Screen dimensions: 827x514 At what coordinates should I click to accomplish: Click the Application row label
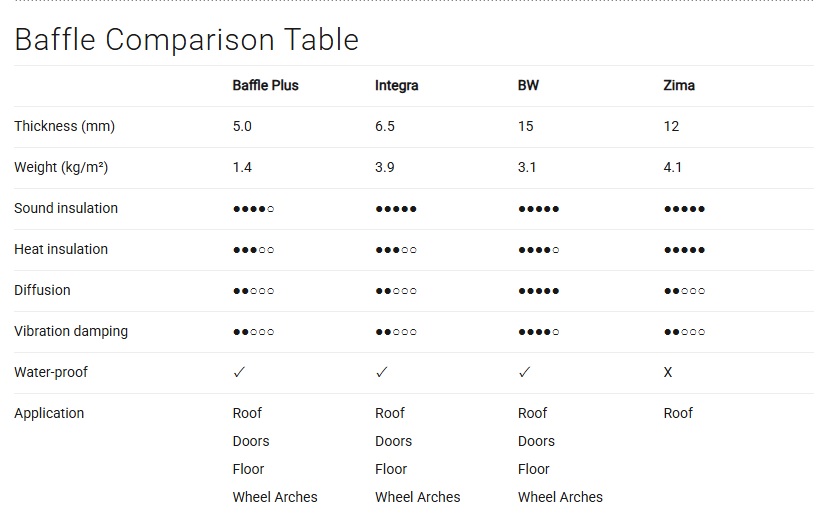(49, 413)
